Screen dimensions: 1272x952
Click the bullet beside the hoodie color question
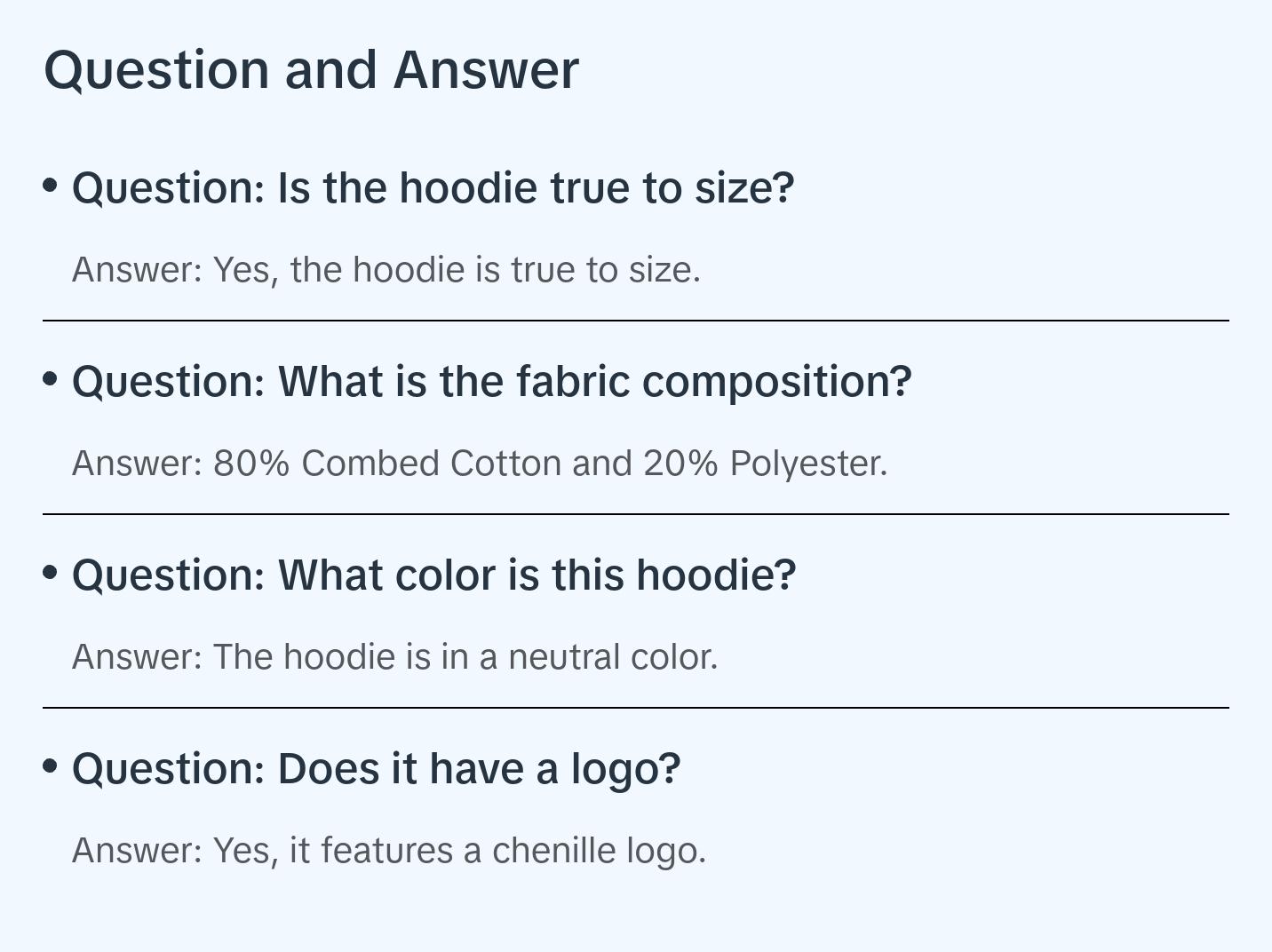pyautogui.click(x=51, y=573)
